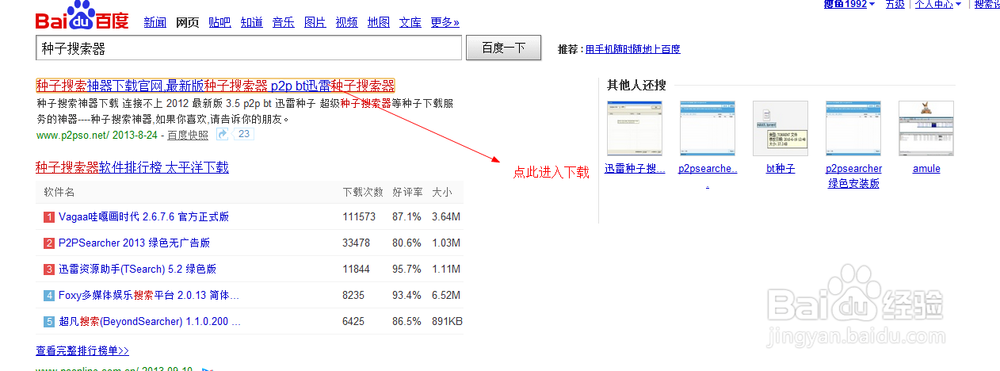
Task: Click the bt种子 thumbnail image
Action: tap(781, 128)
